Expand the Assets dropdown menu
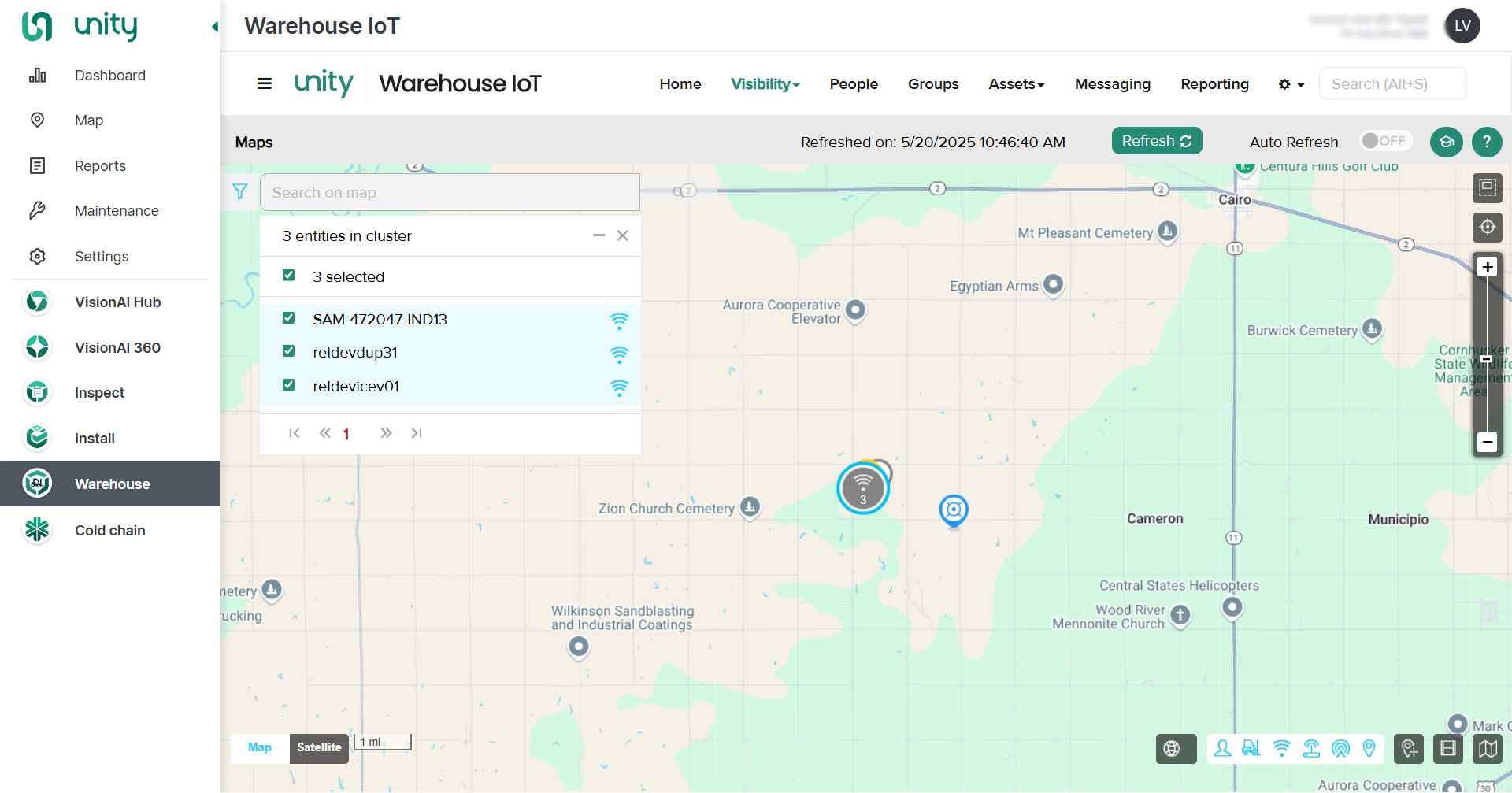Viewport: 1512px width, 793px height. tap(1017, 84)
